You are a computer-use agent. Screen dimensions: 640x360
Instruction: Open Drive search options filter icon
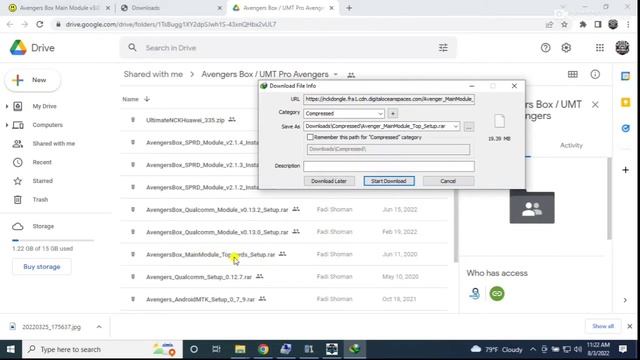coord(443,48)
